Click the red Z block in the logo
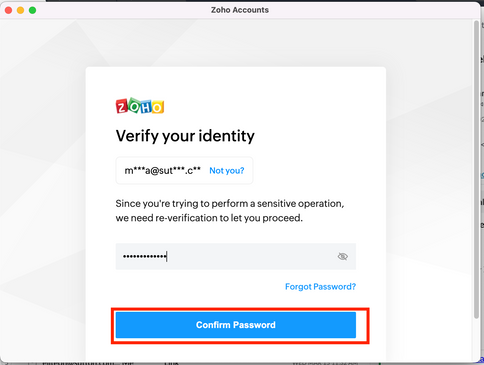 pos(122,107)
